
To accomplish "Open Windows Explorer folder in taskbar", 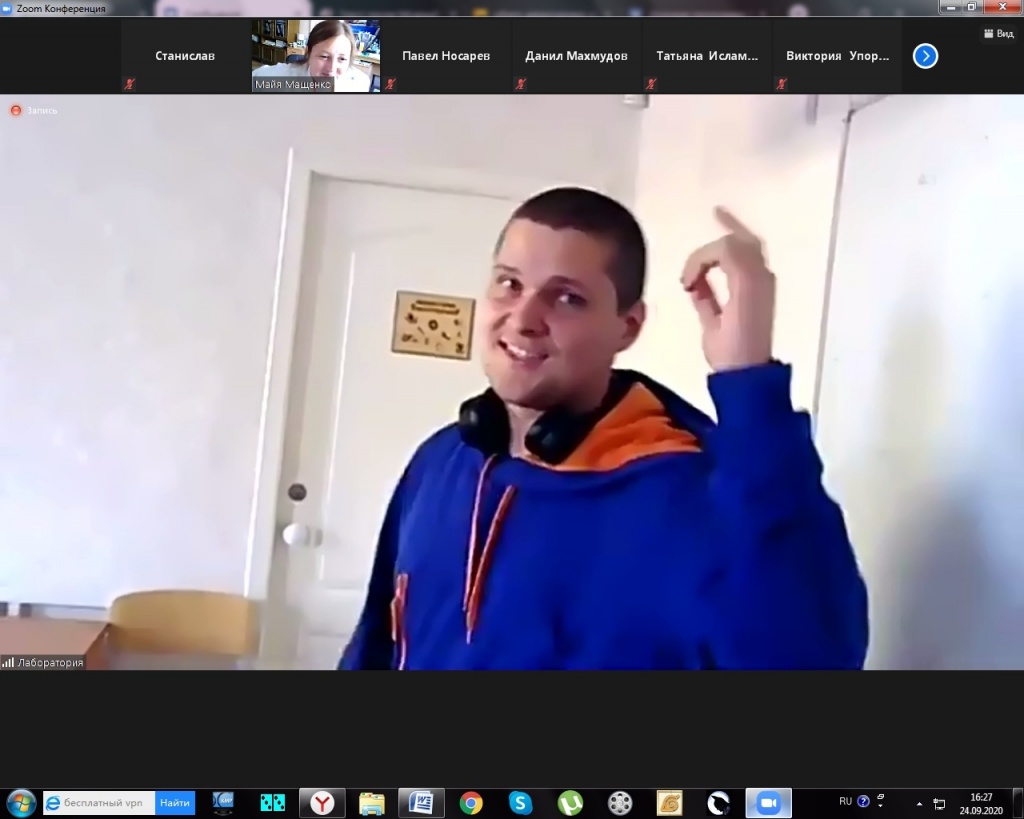I will pyautogui.click(x=372, y=802).
